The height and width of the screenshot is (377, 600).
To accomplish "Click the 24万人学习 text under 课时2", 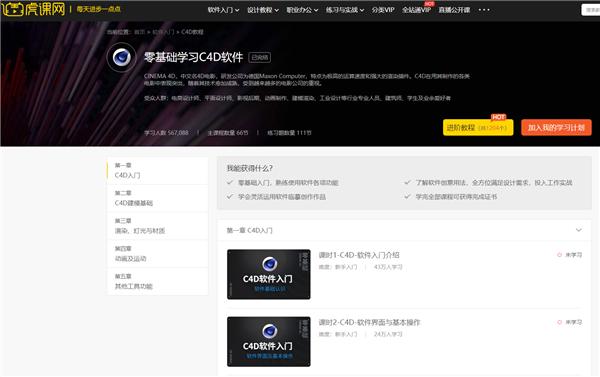I will (388, 334).
